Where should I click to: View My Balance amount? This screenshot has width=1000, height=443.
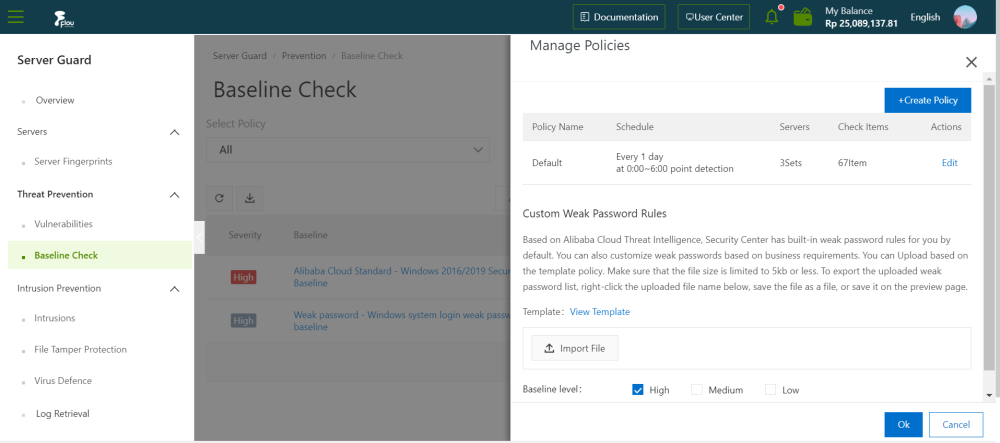[861, 24]
